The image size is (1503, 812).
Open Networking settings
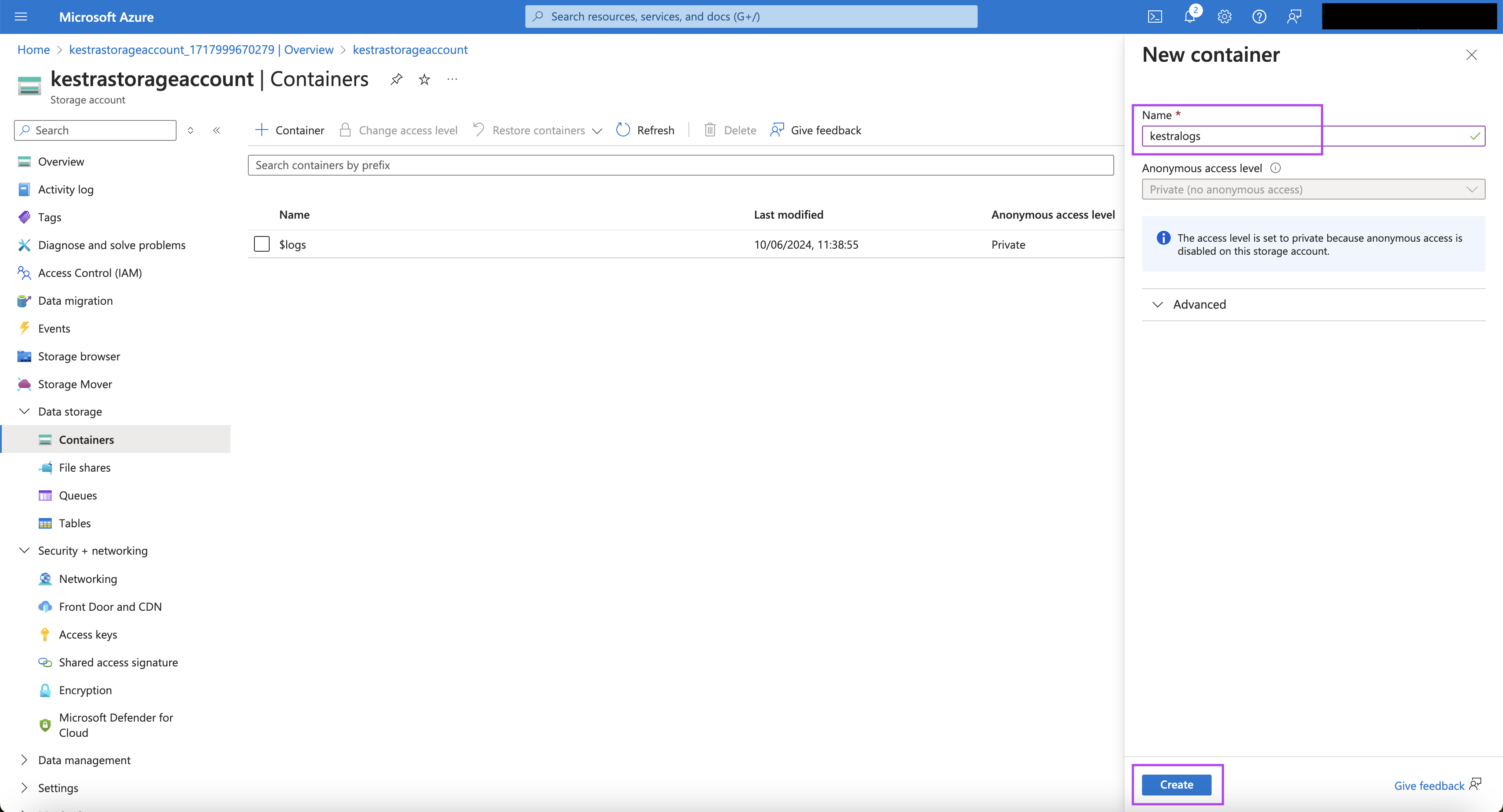click(x=88, y=578)
